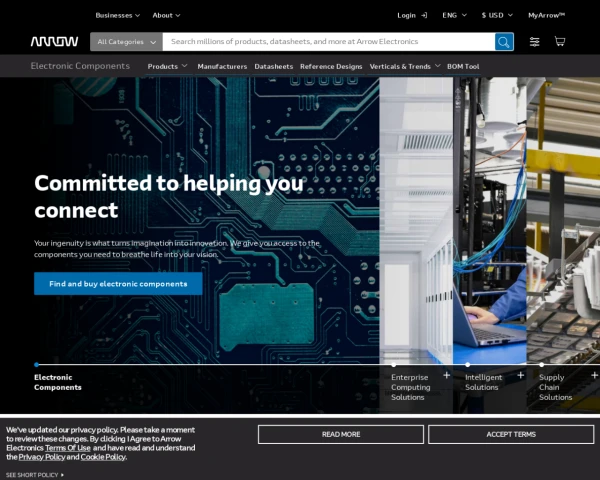Expand Enterprise Computing Solutions plus icon
600x480 pixels.
(x=446, y=376)
